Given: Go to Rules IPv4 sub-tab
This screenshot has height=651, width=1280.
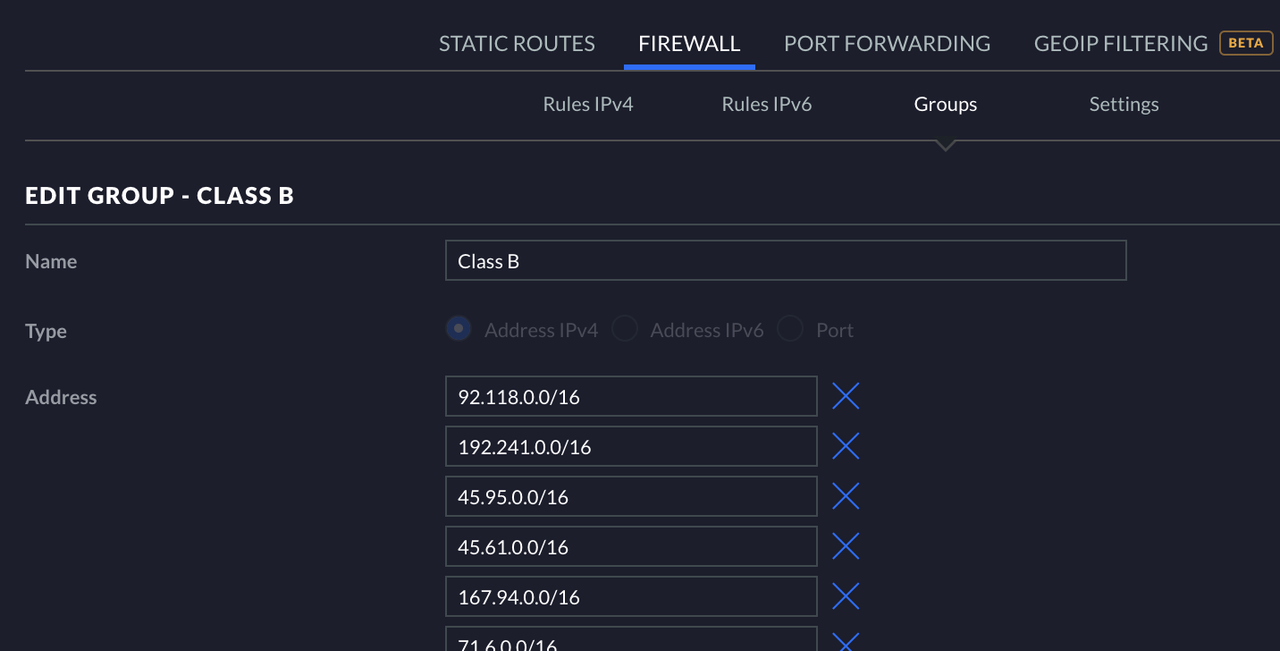Looking at the screenshot, I should 588,104.
